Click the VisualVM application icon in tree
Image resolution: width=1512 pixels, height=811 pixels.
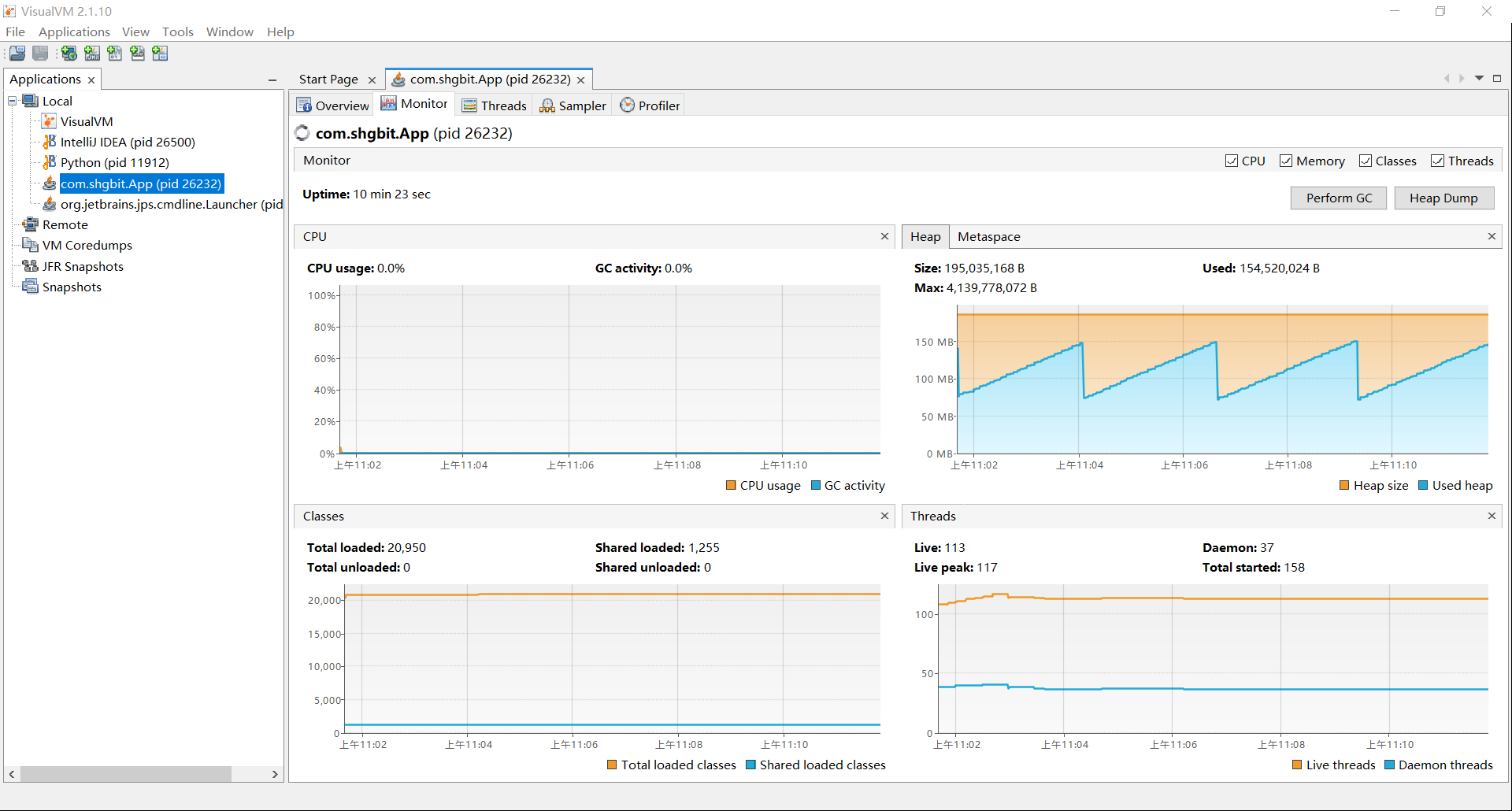[49, 121]
